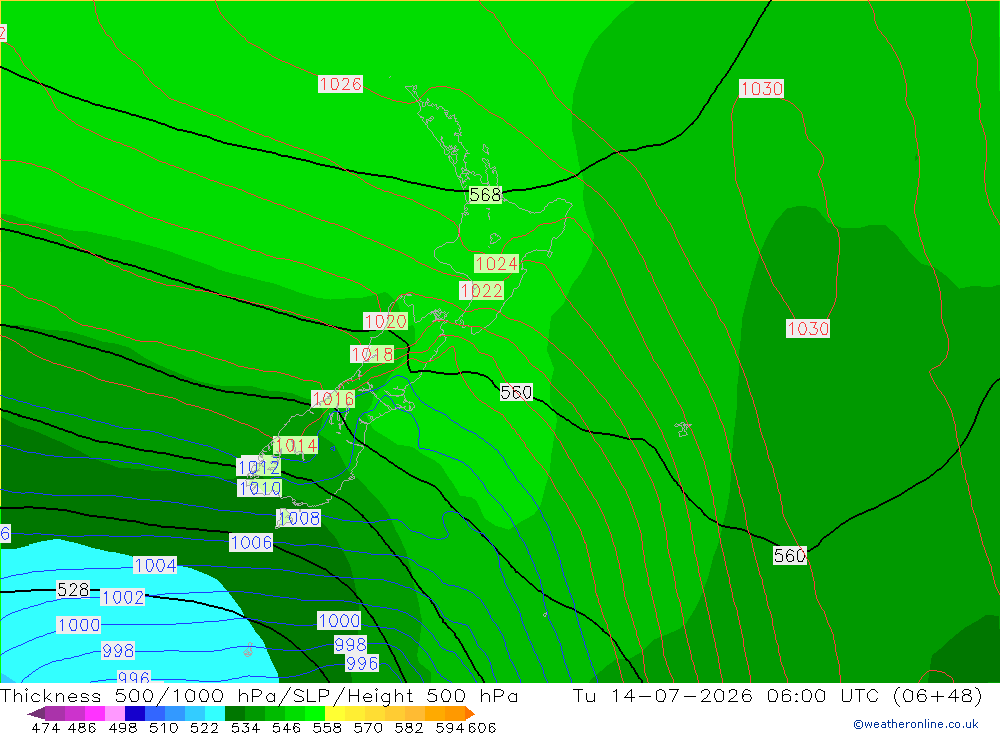Click the forecast date 'Tu 14-07-2026 06:00 UTC'
Image resolution: width=1000 pixels, height=733 pixels.
[x=726, y=695]
